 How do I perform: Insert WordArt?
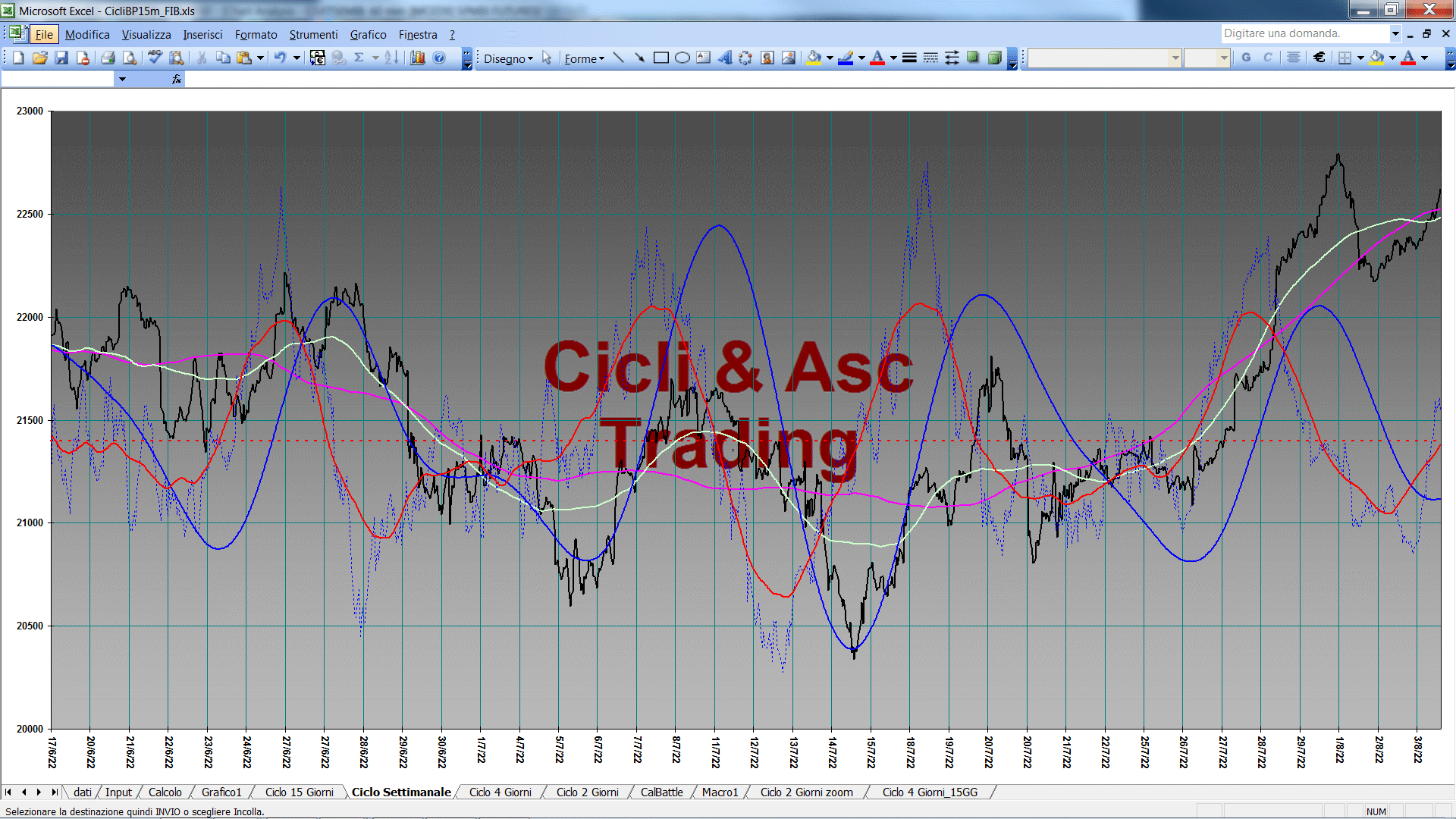tap(724, 58)
